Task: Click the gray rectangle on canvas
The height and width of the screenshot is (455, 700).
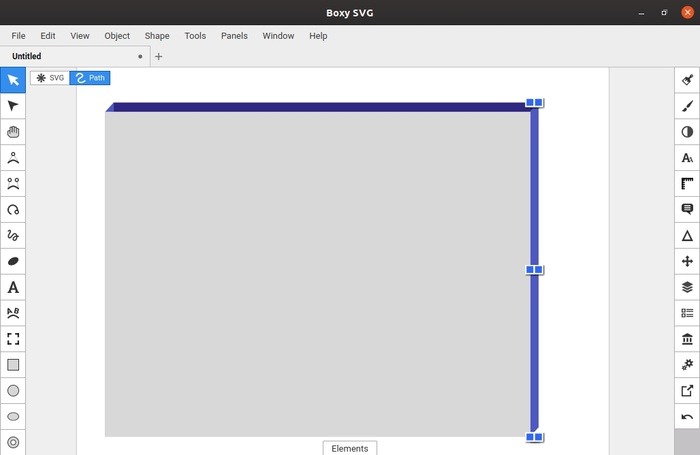Action: click(x=317, y=274)
